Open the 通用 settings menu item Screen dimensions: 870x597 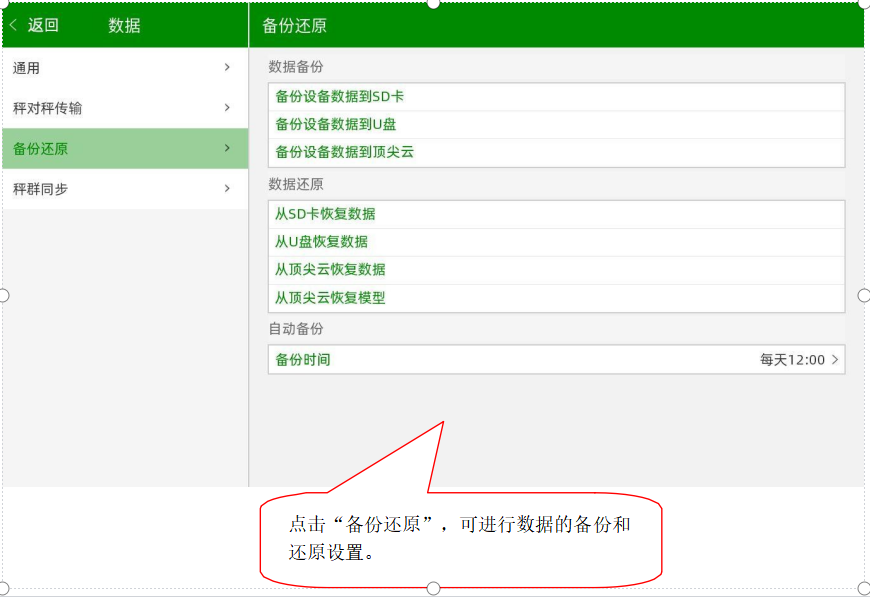pyautogui.click(x=125, y=68)
